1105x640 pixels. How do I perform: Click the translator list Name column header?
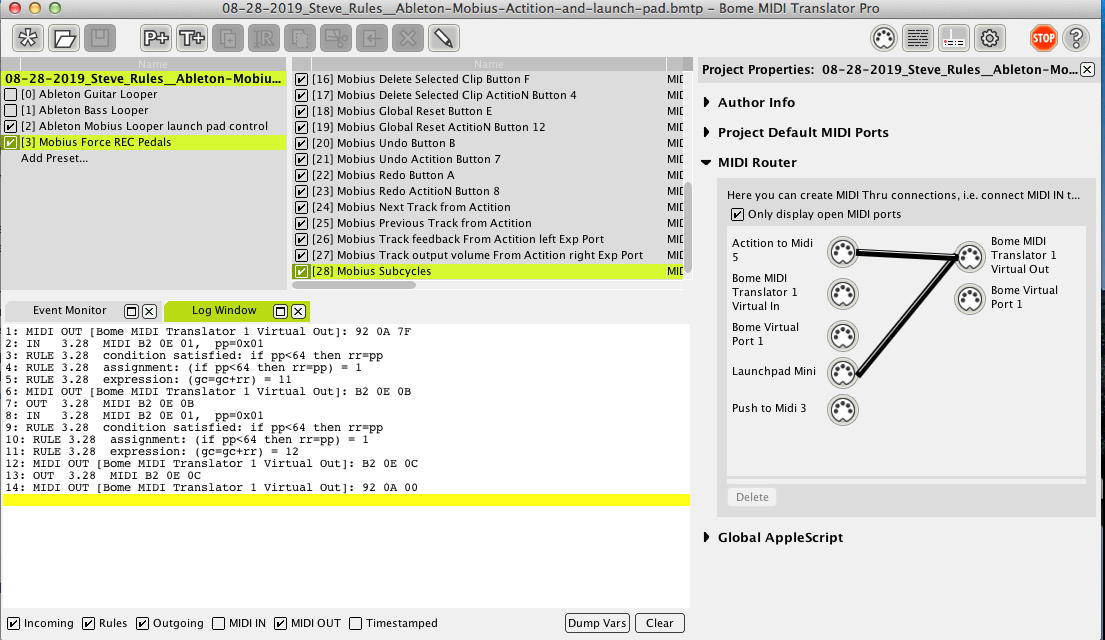point(488,64)
